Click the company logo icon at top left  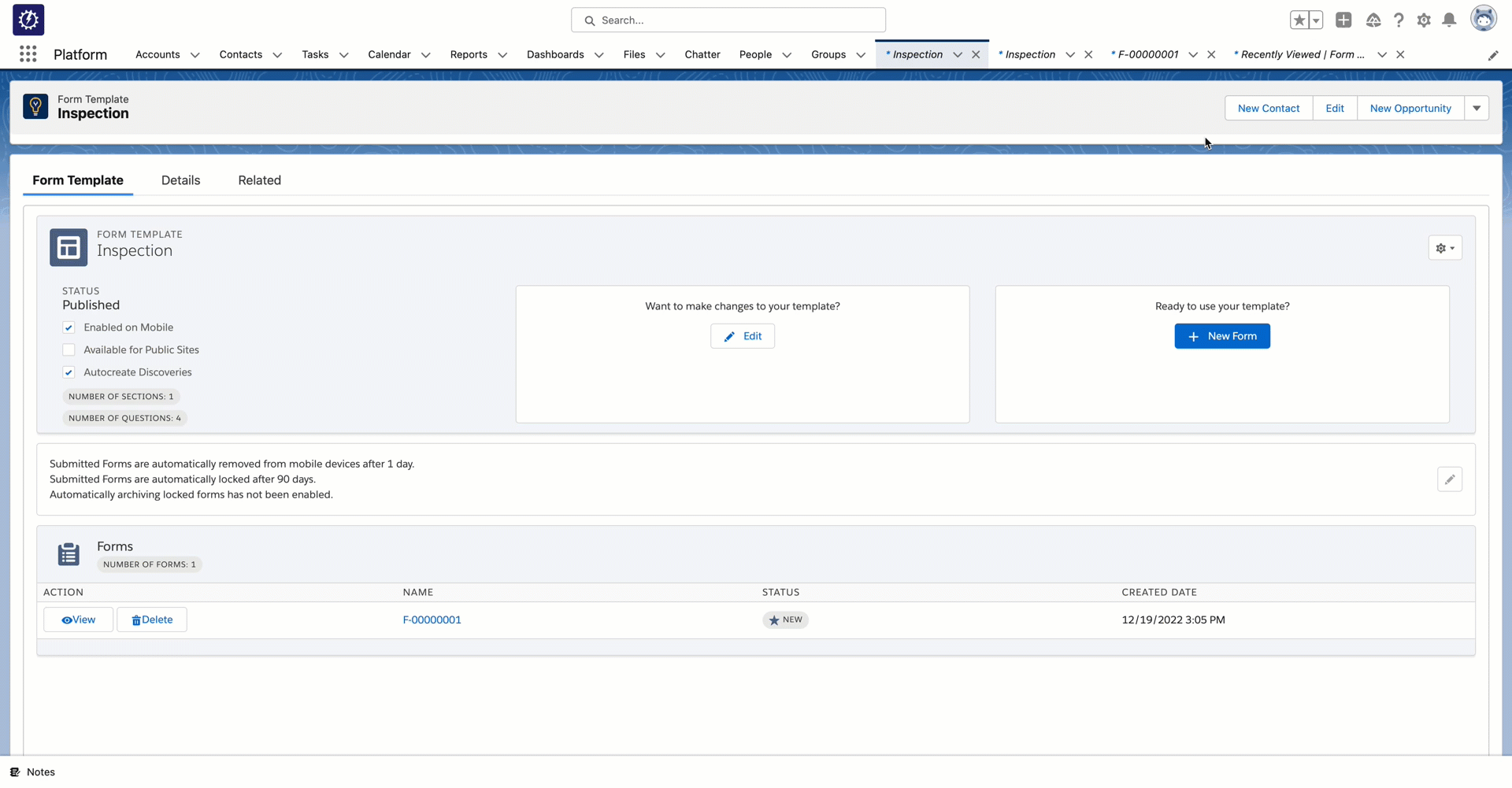coord(28,20)
